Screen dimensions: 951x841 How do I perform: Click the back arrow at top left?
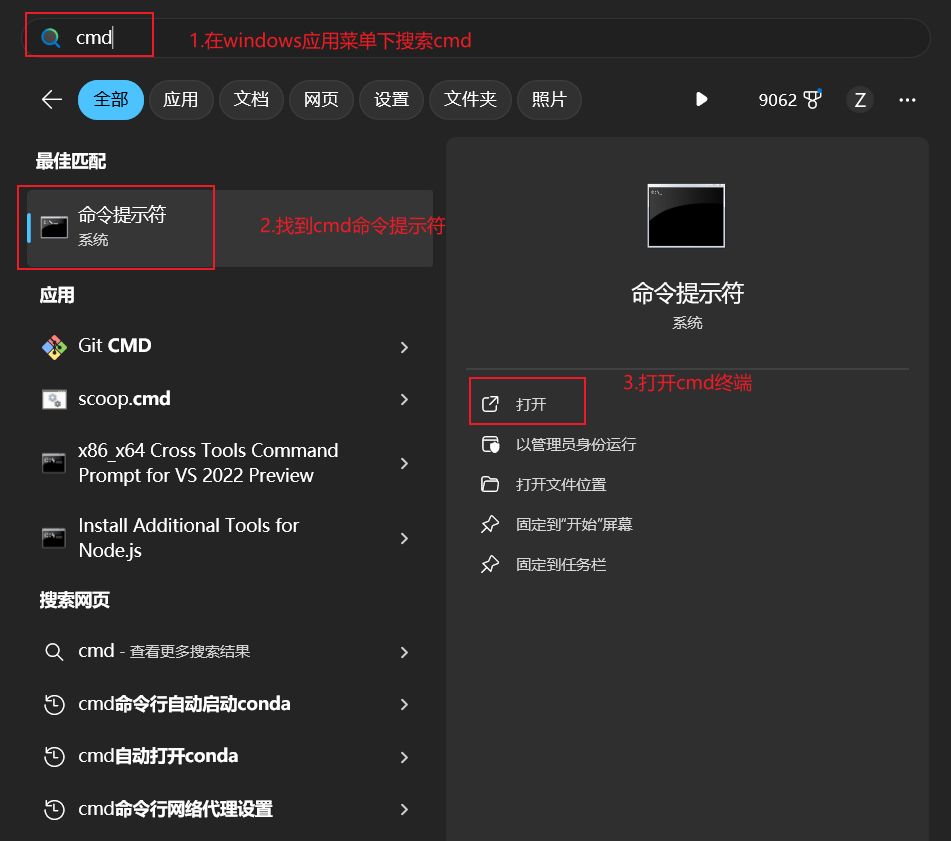[49, 99]
